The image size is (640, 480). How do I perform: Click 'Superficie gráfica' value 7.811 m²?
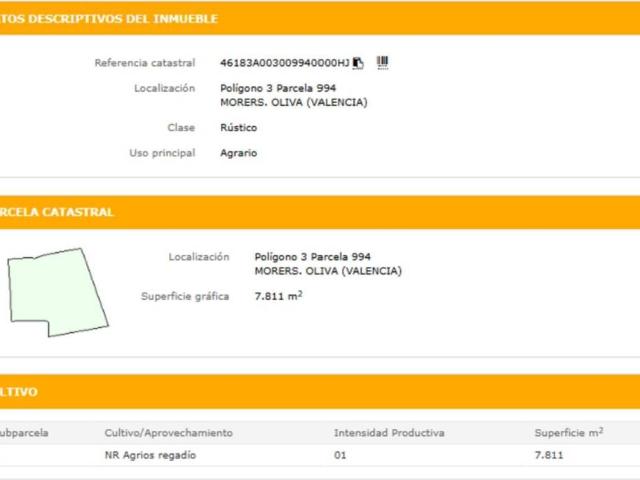pos(278,296)
